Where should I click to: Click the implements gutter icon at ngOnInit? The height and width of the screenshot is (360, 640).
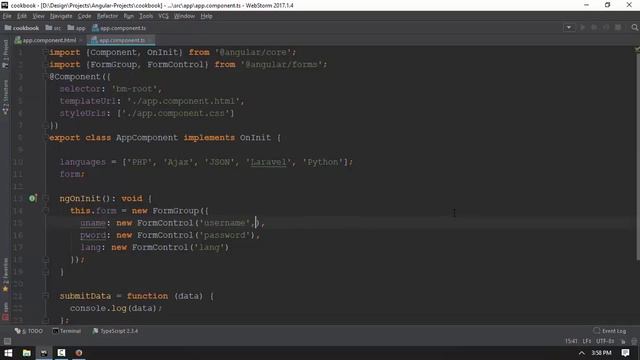point(32,198)
